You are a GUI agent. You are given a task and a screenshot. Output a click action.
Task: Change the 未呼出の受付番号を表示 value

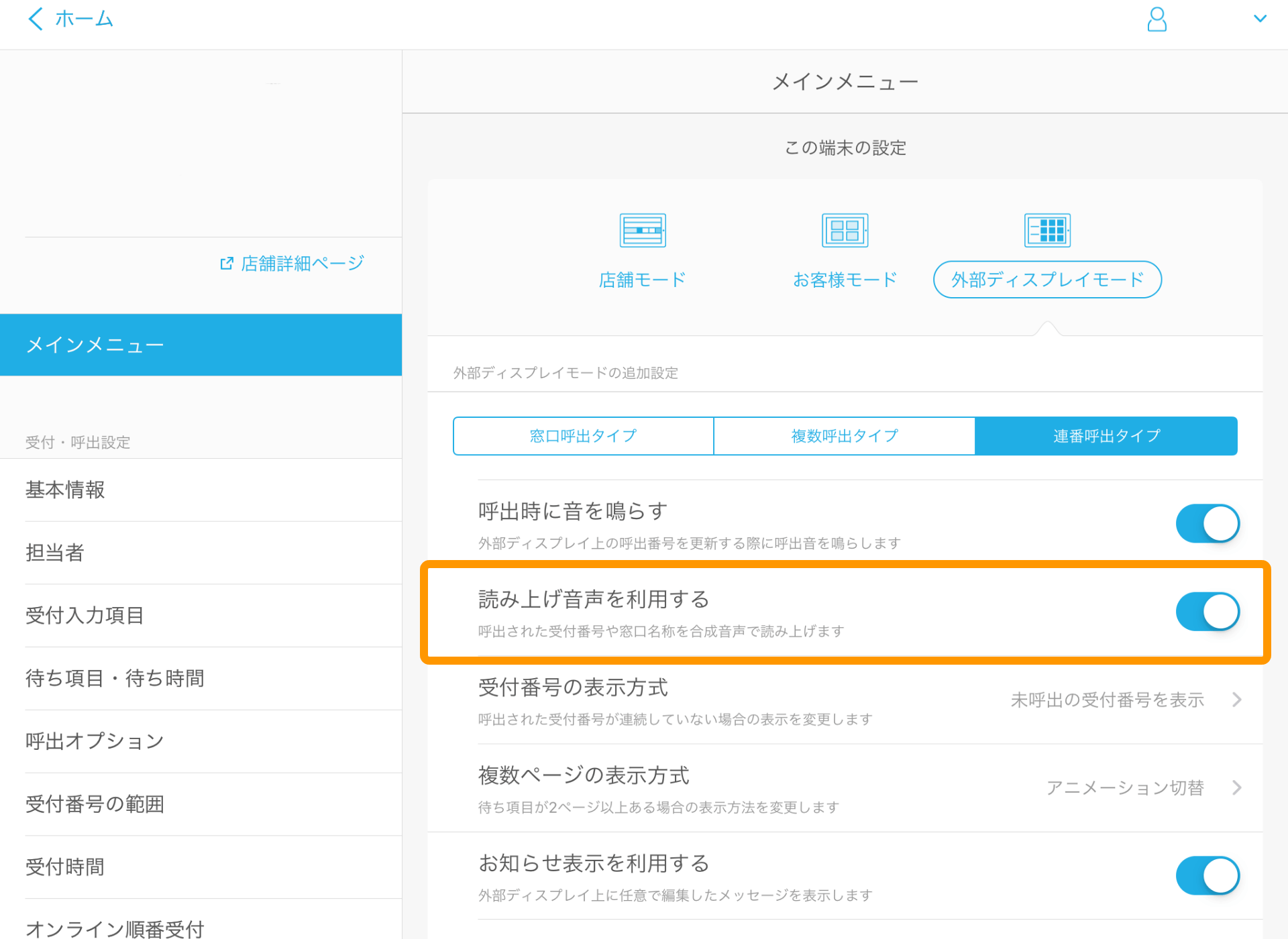(1108, 700)
